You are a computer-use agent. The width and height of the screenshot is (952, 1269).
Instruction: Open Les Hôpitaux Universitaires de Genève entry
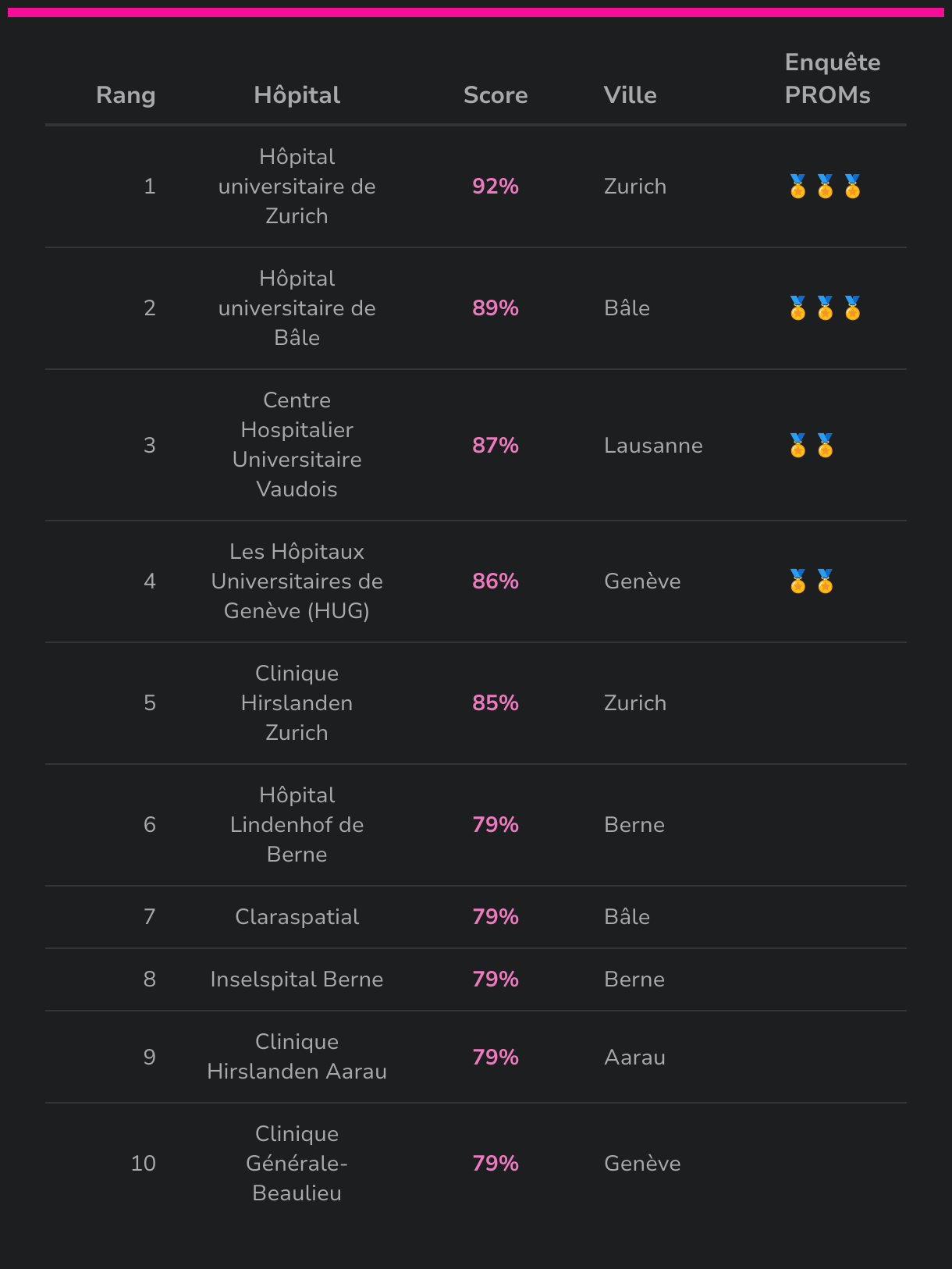point(297,581)
